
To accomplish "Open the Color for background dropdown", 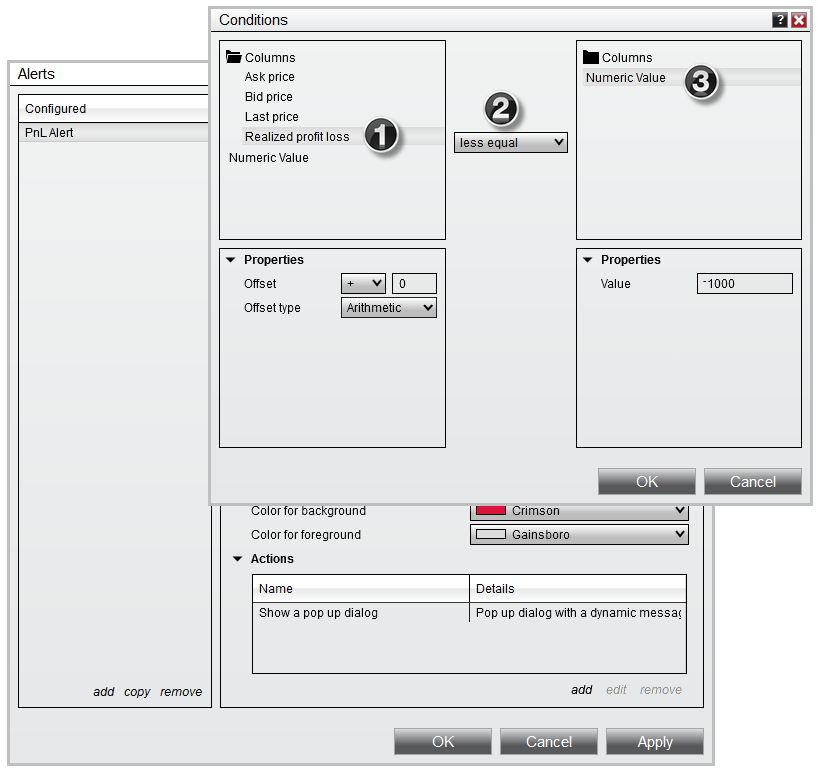I will click(x=578, y=510).
